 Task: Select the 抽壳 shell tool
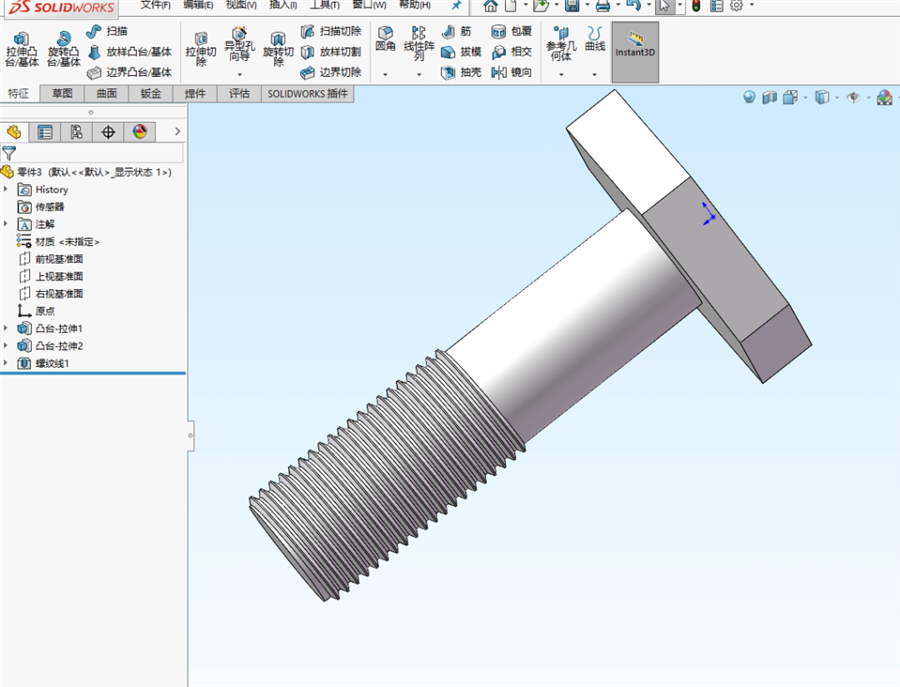(461, 72)
